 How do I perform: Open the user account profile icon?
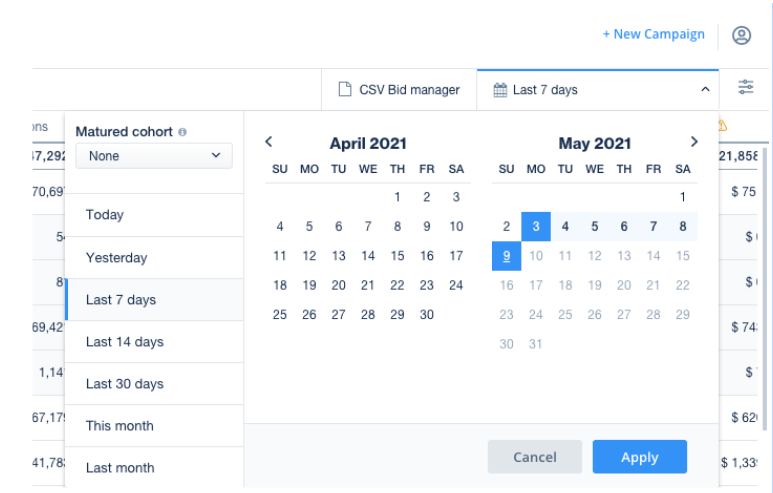741,35
